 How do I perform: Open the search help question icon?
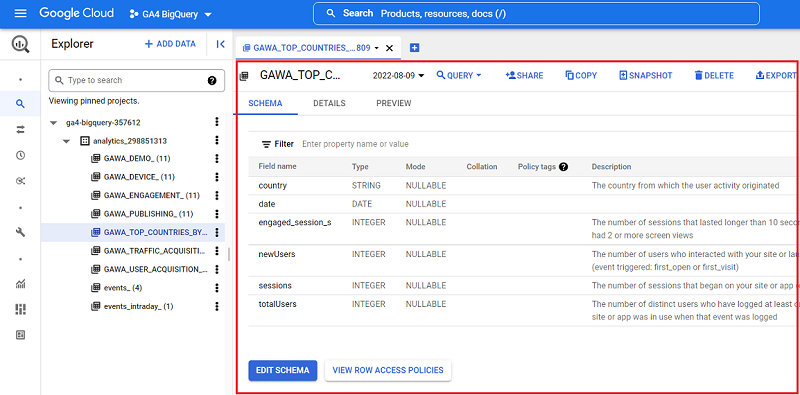click(x=212, y=80)
